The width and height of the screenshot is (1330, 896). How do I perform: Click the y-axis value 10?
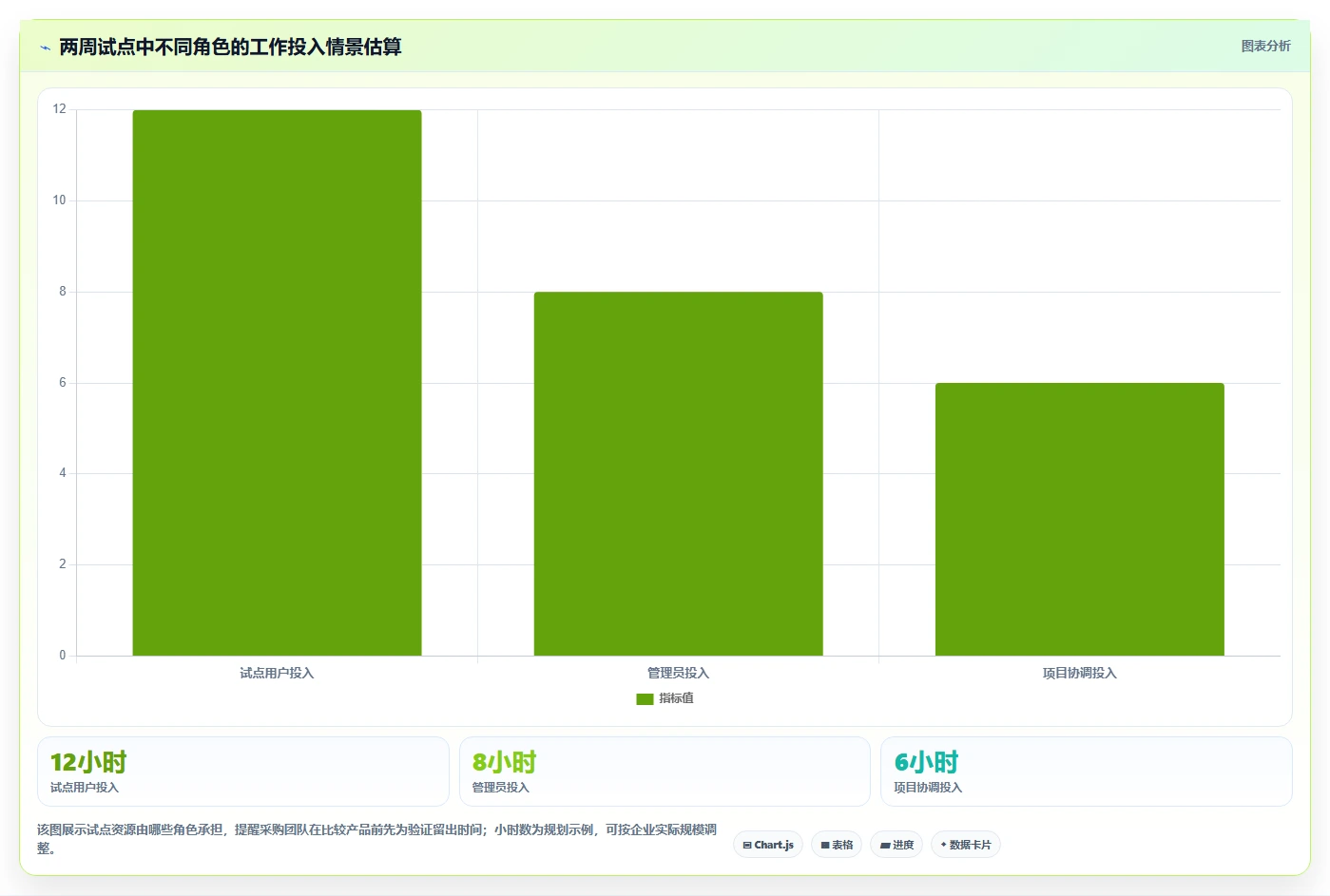tap(60, 200)
